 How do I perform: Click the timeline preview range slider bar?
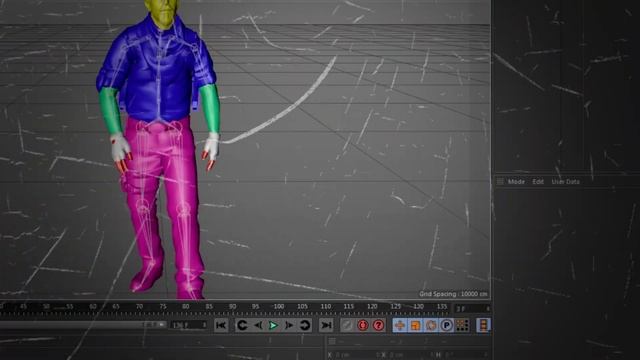tap(83, 325)
